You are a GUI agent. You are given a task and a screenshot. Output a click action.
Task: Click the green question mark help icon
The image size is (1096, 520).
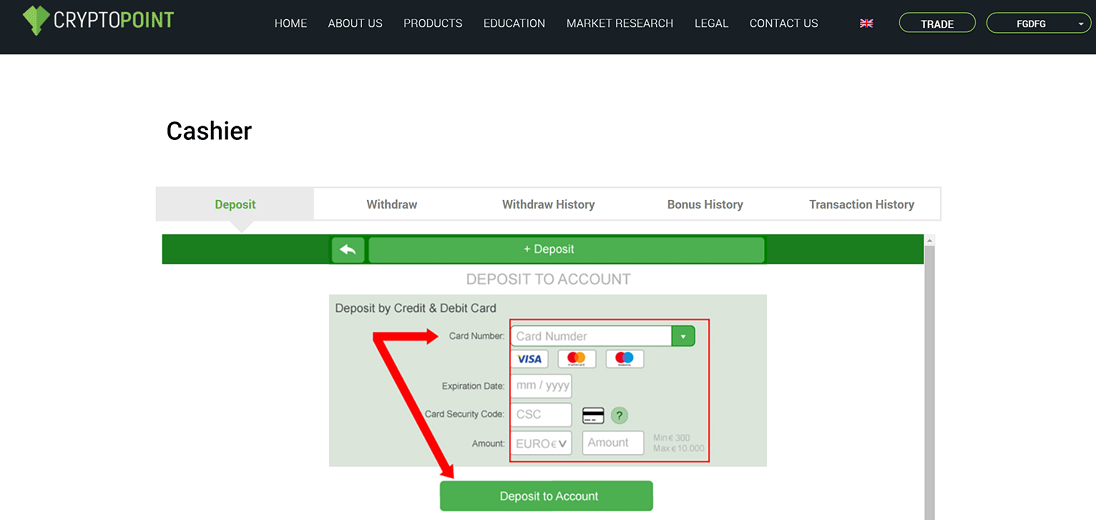619,415
